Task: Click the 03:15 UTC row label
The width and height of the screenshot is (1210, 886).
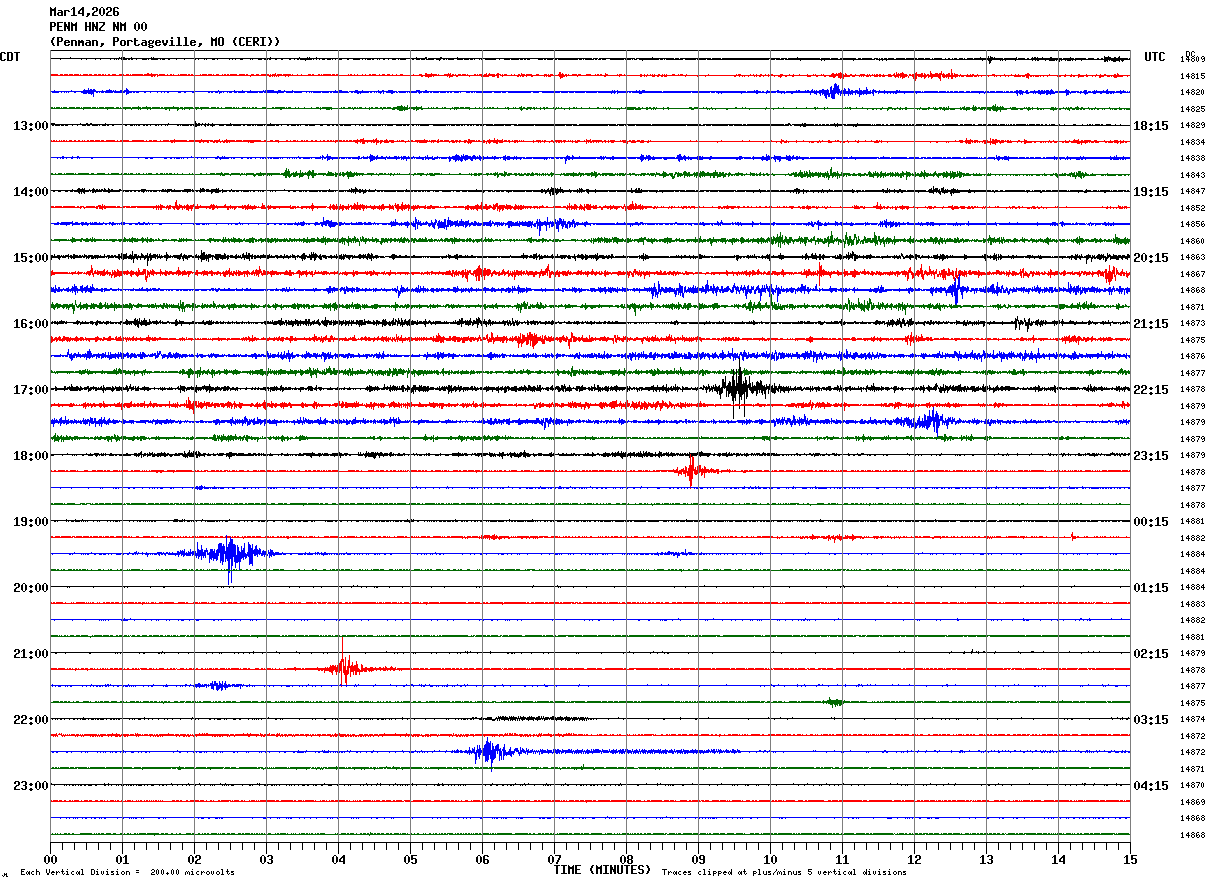Action: pos(1151,720)
